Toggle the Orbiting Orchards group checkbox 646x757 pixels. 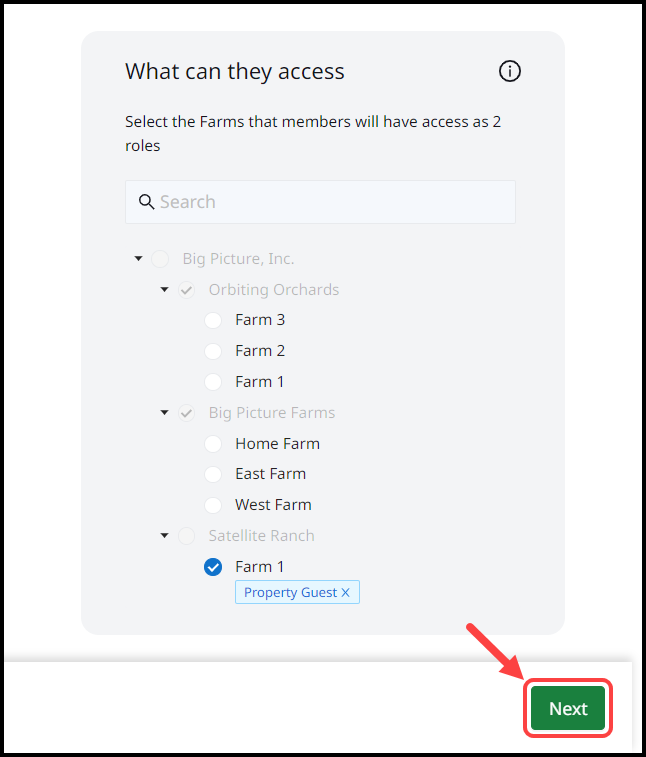(187, 290)
